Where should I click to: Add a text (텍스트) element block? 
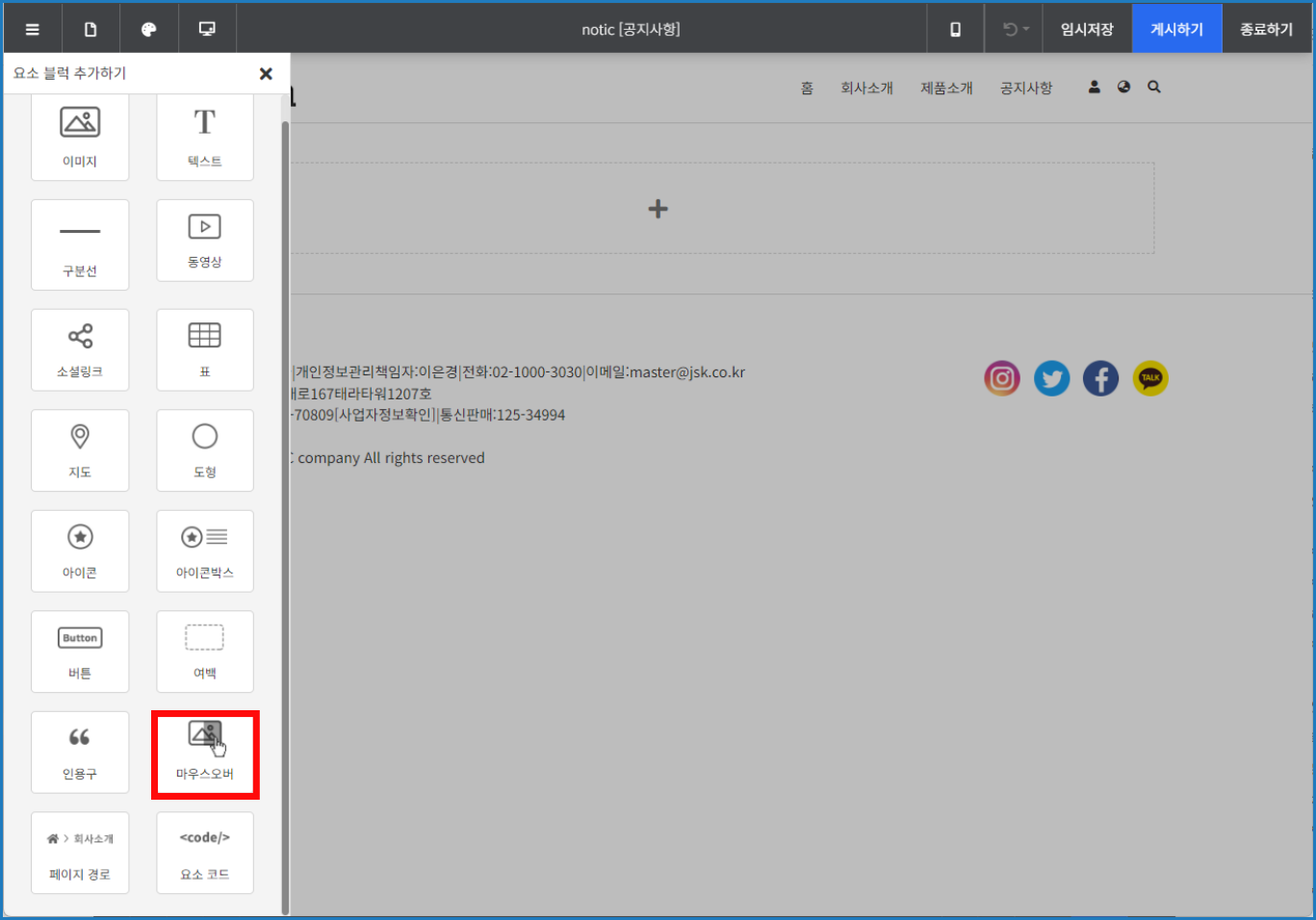coord(205,137)
